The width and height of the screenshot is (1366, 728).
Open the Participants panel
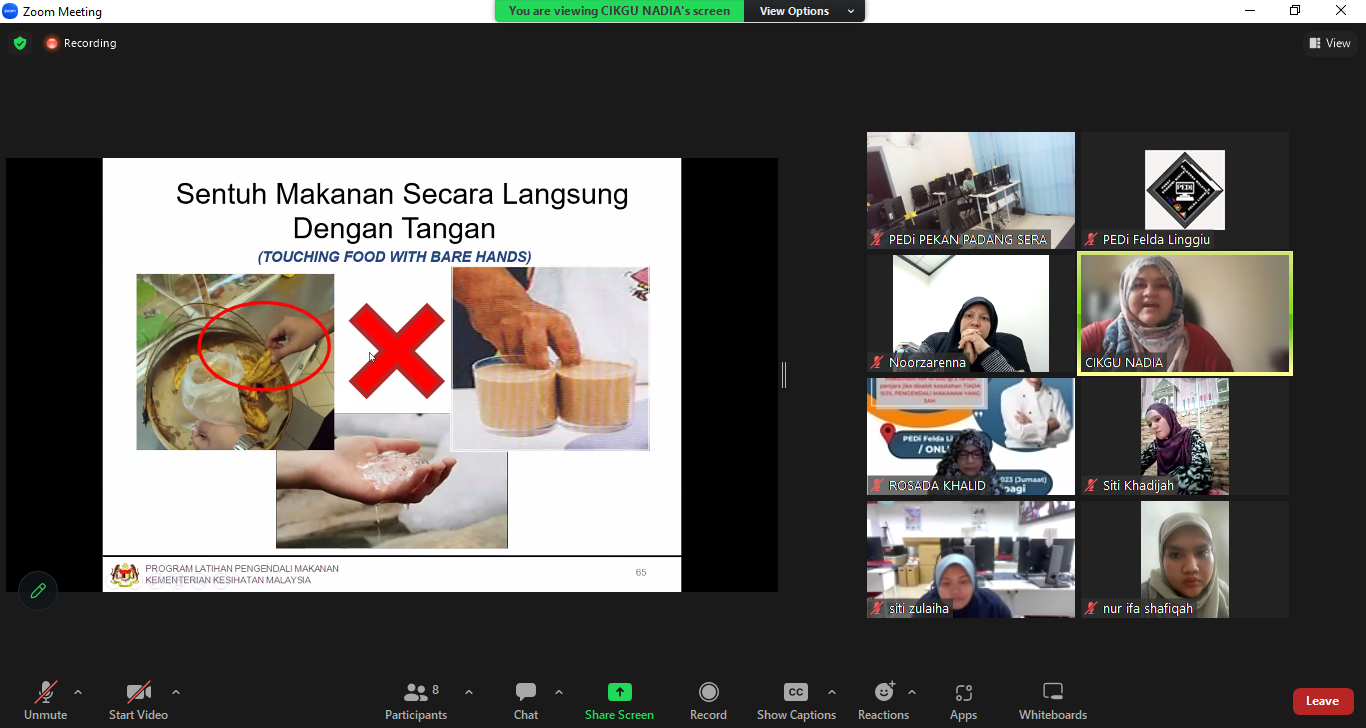(416, 700)
